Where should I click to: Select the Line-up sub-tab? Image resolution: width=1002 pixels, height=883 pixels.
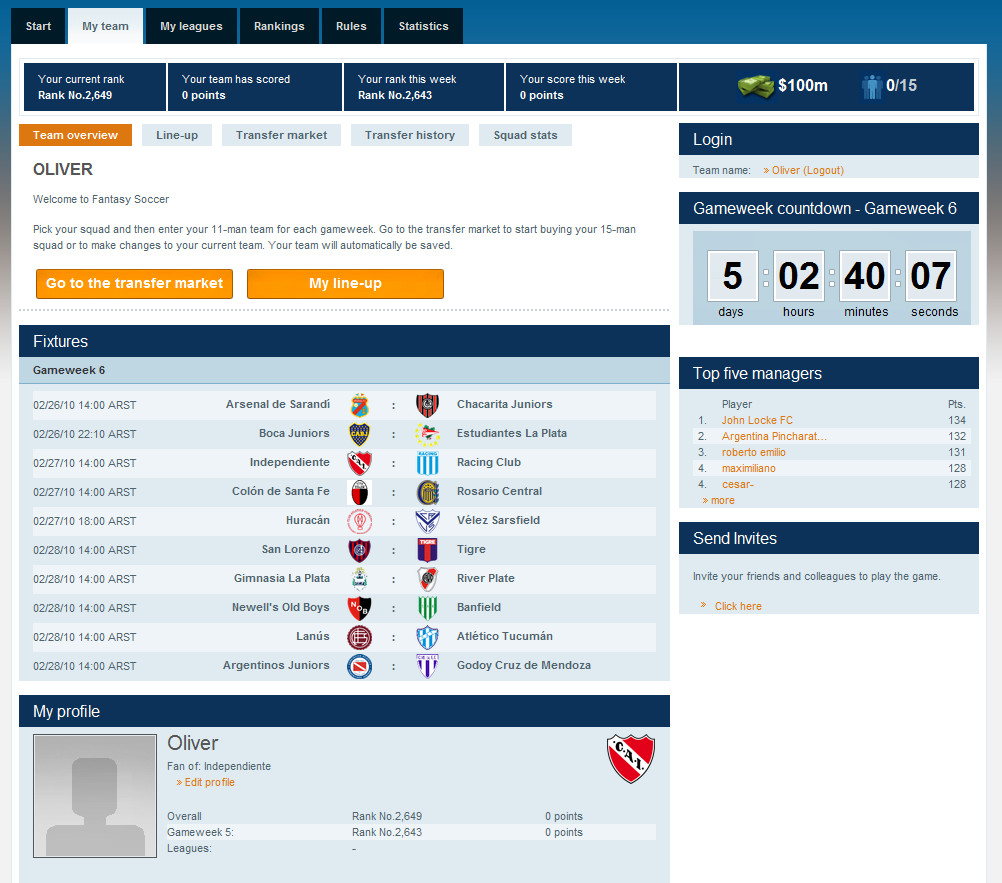(x=177, y=135)
